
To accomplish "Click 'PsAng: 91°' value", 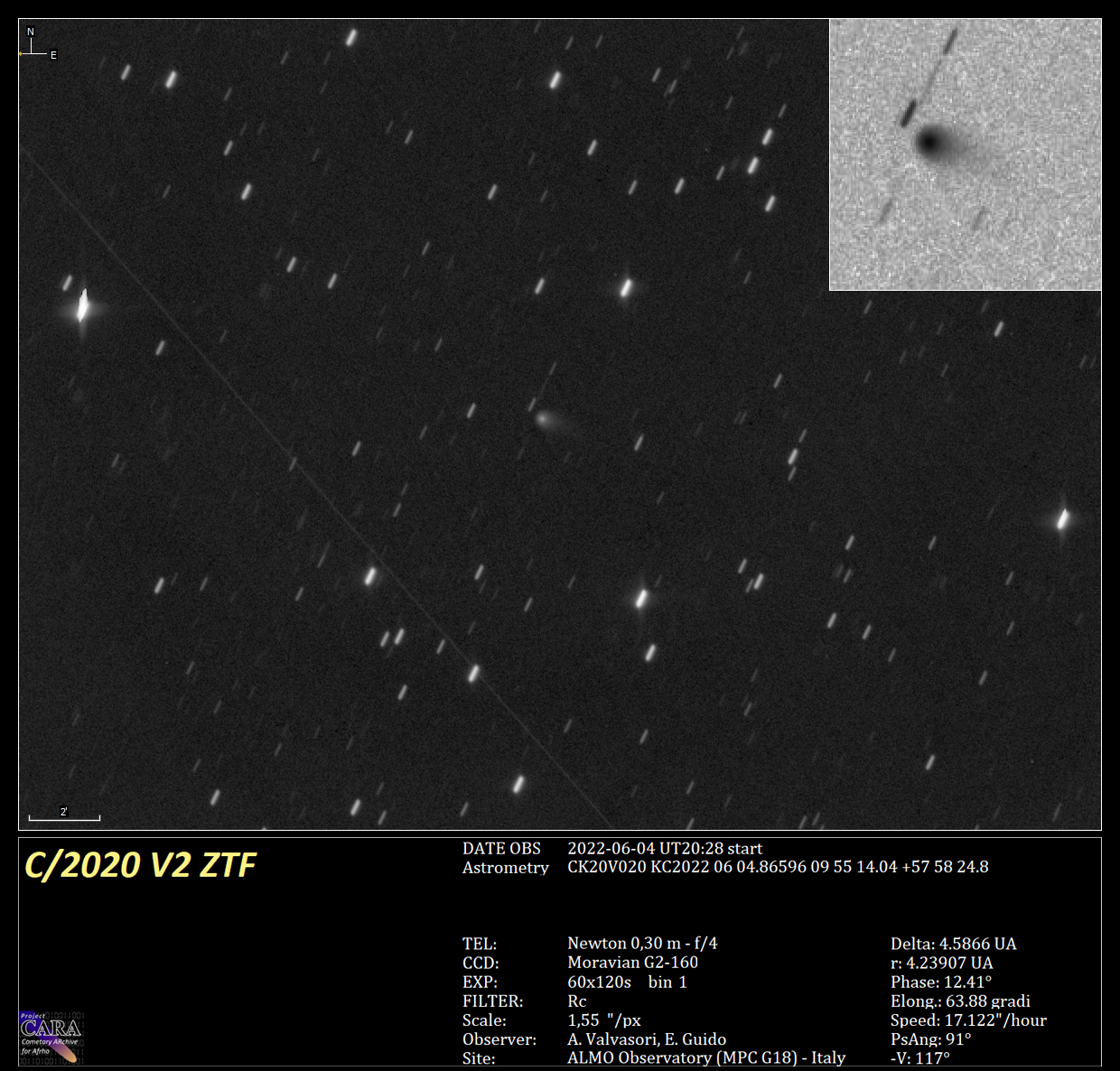I will tap(930, 1039).
